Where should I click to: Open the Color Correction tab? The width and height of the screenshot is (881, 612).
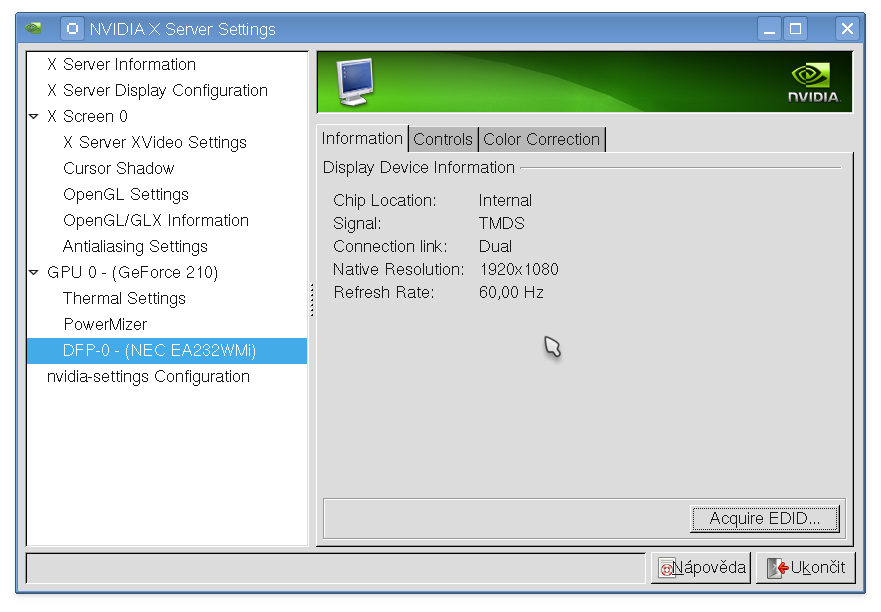(542, 139)
